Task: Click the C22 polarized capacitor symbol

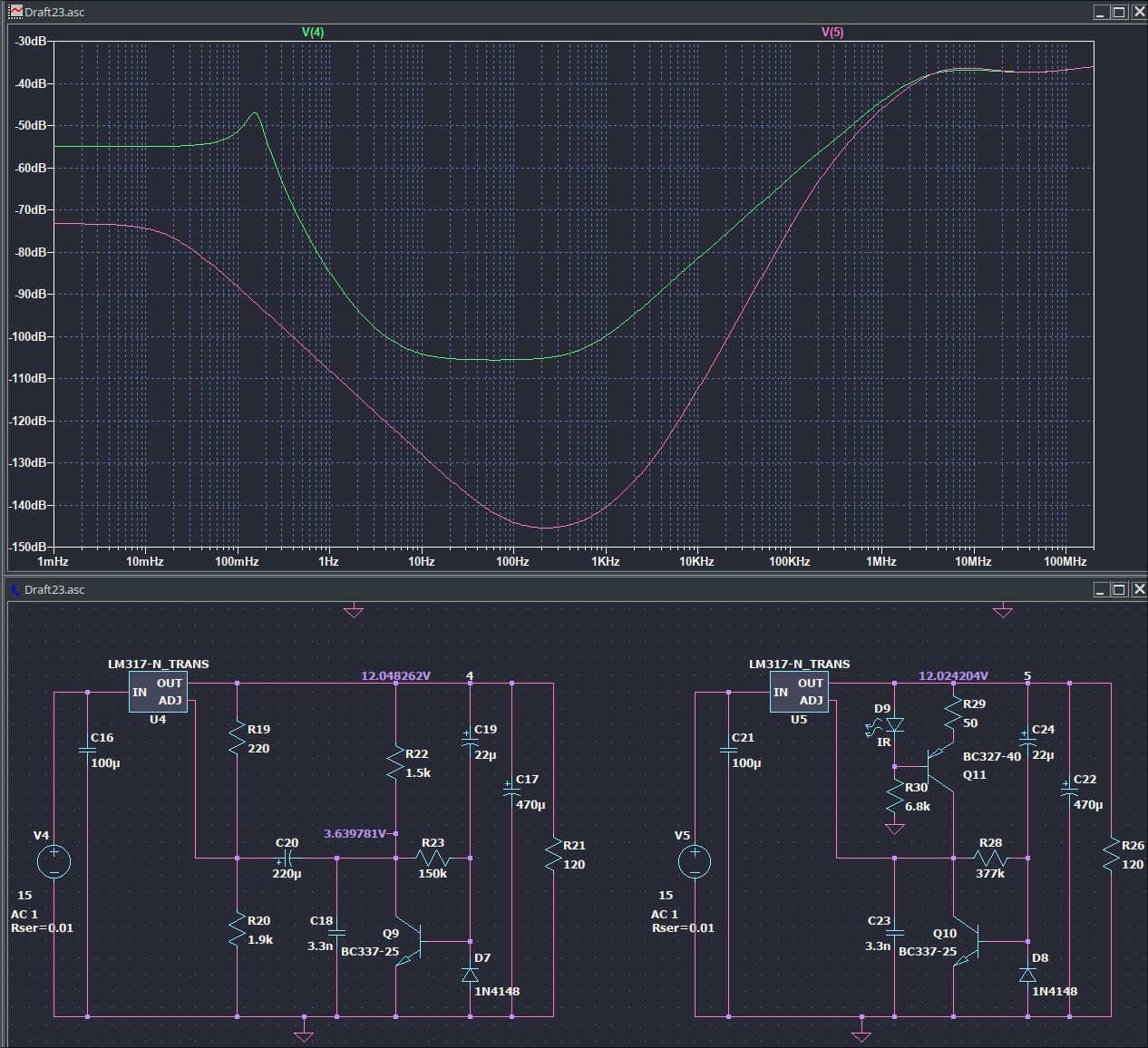Action: [1069, 791]
